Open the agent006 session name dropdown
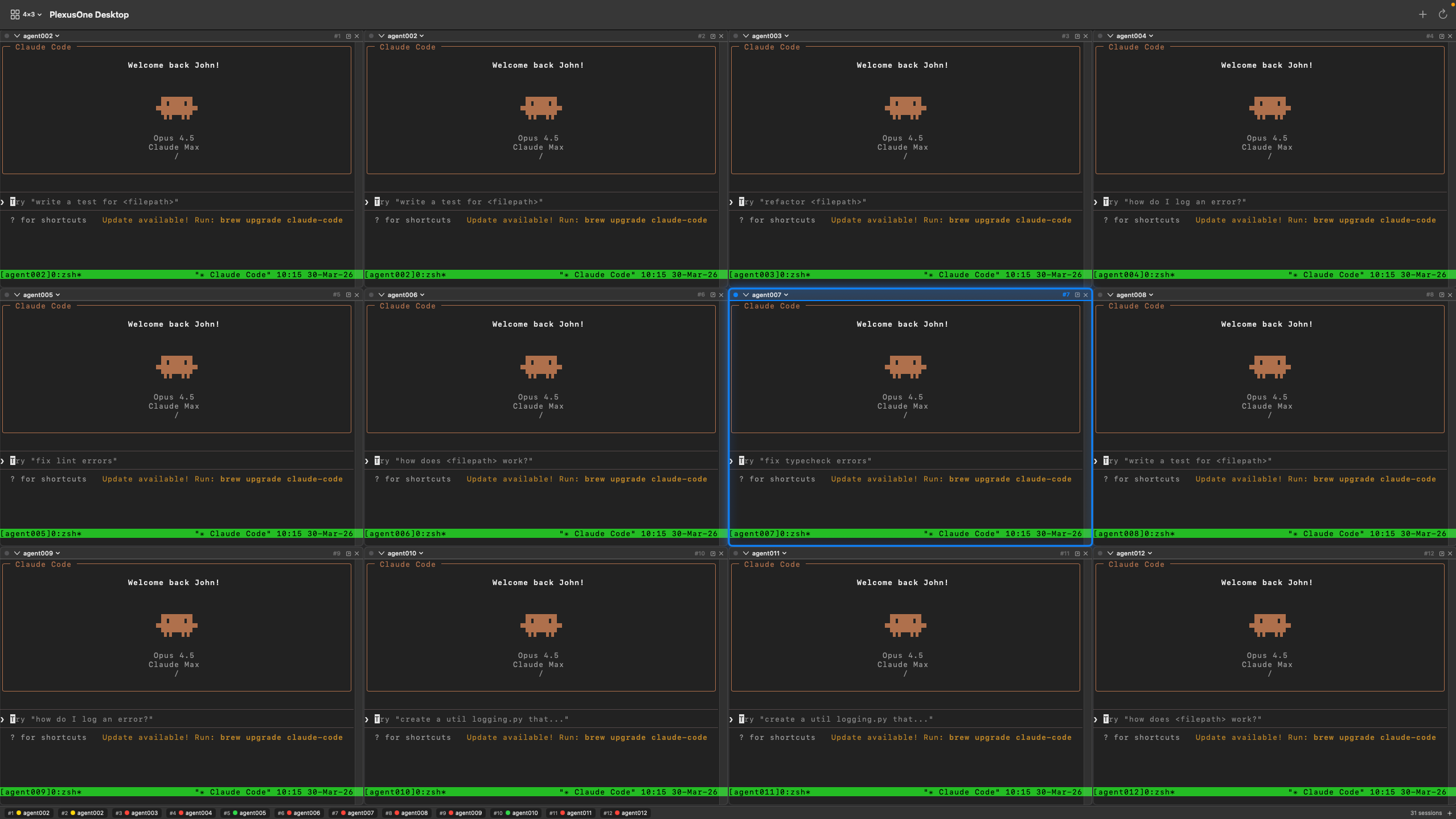This screenshot has width=1456, height=819. 405,295
